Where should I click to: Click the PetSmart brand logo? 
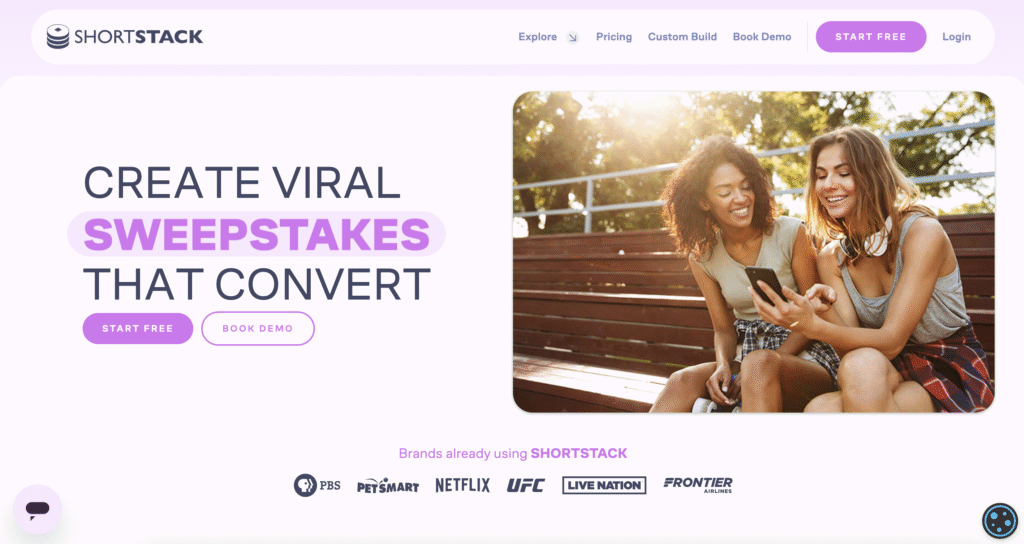pos(388,486)
